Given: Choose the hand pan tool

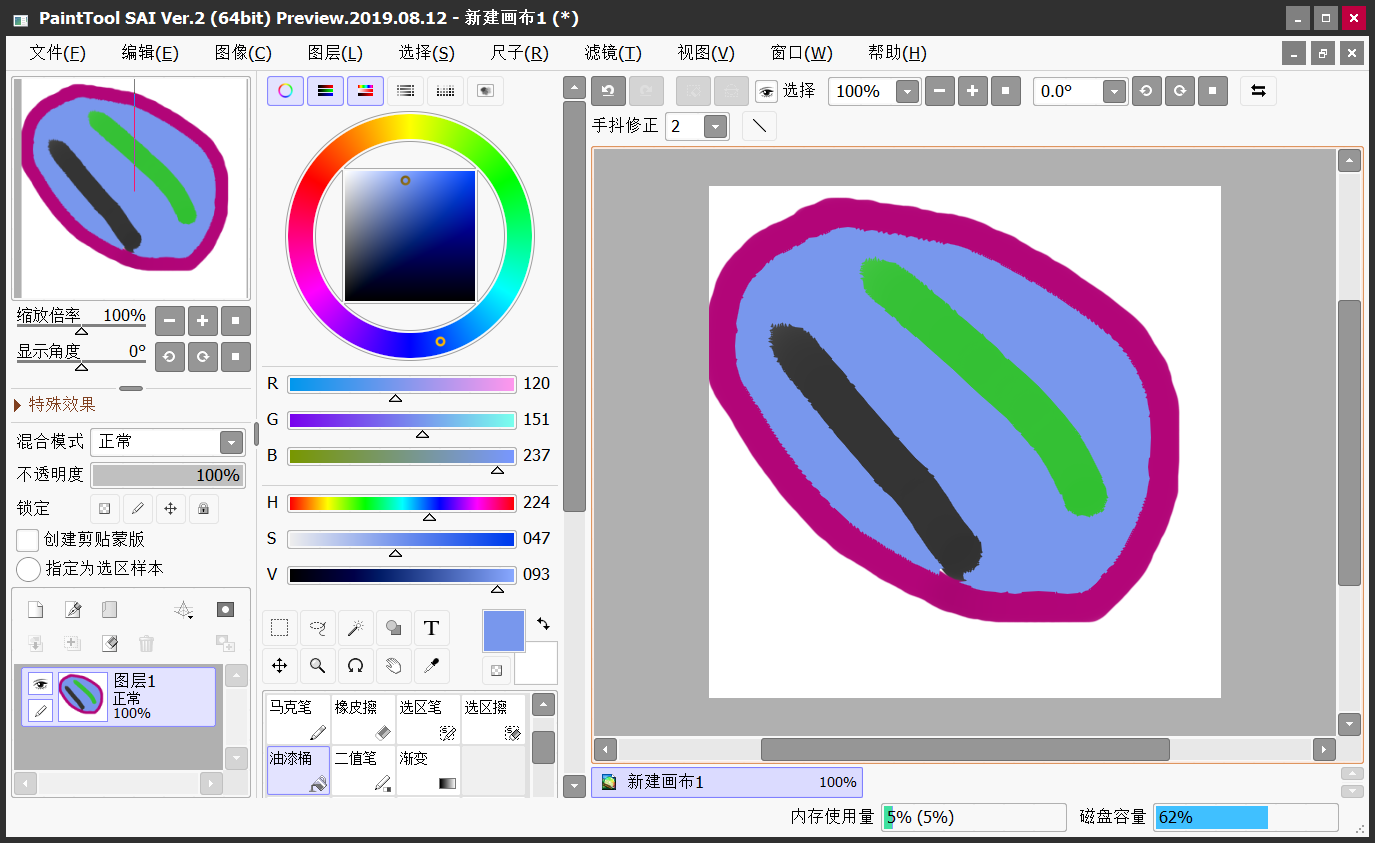Looking at the screenshot, I should (x=393, y=665).
